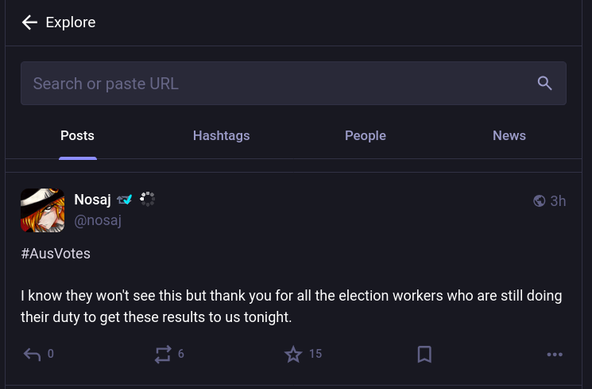Click the magnifying glass search icon
Image resolution: width=592 pixels, height=389 pixels.
point(544,83)
